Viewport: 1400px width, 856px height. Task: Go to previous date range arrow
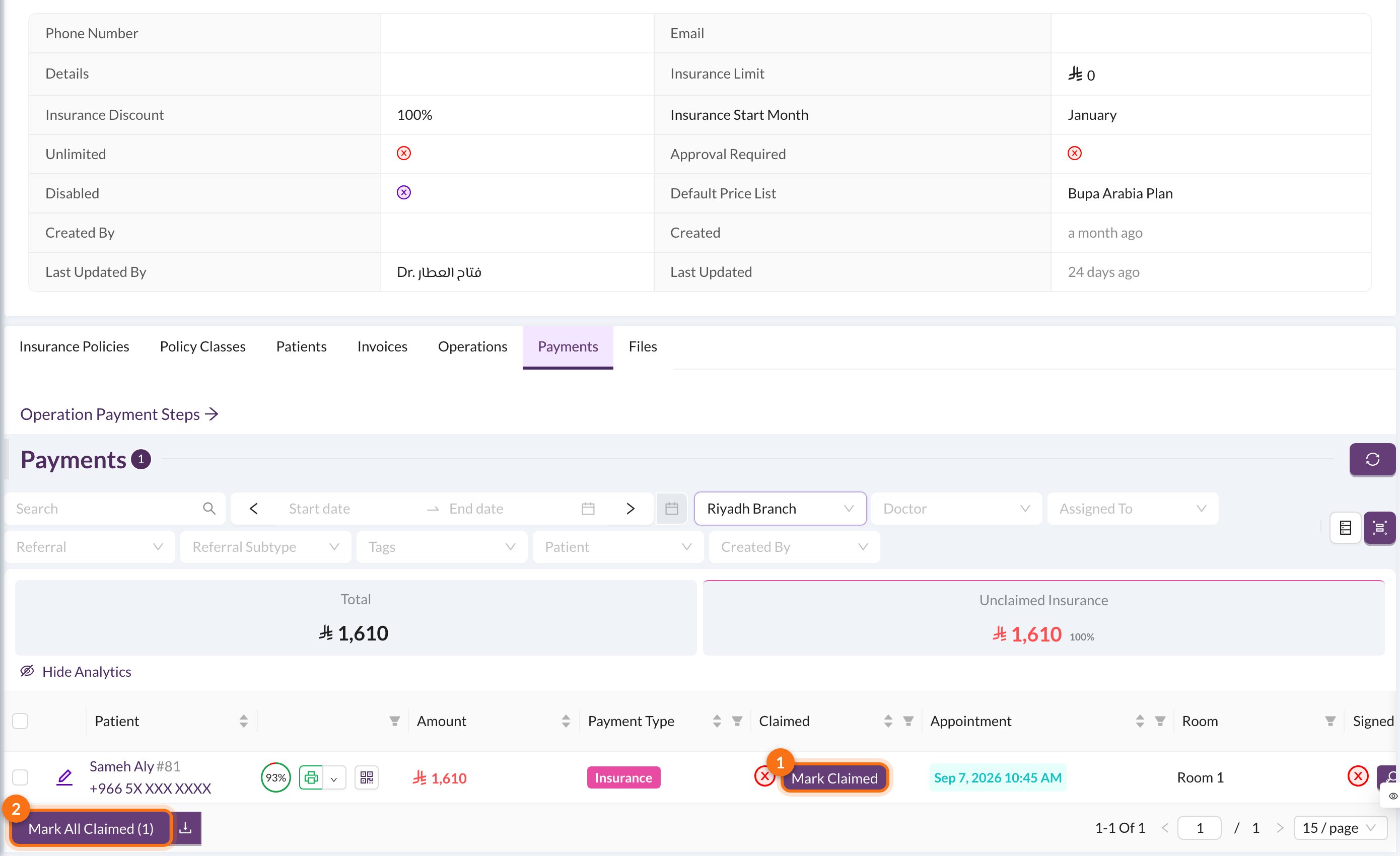pyautogui.click(x=254, y=509)
